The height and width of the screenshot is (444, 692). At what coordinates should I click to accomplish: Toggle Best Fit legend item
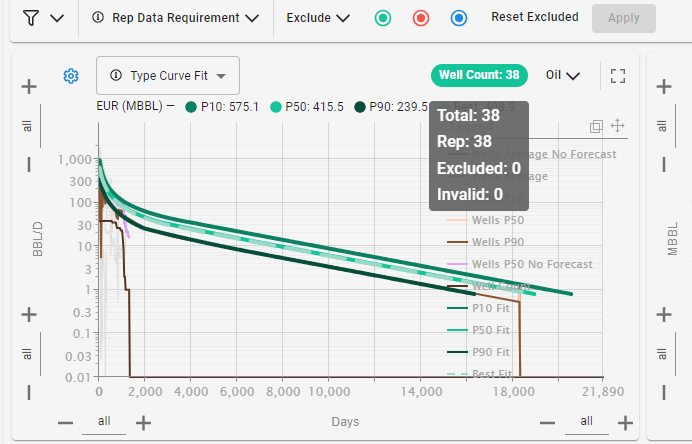[x=480, y=373]
